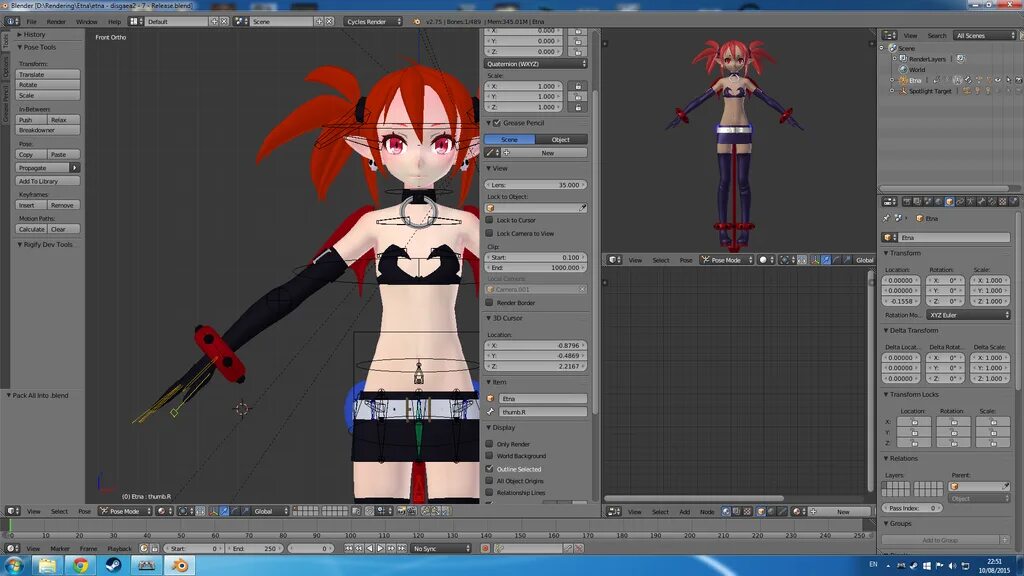Image resolution: width=1024 pixels, height=576 pixels.
Task: Expand Etna object in outliner
Action: [892, 80]
